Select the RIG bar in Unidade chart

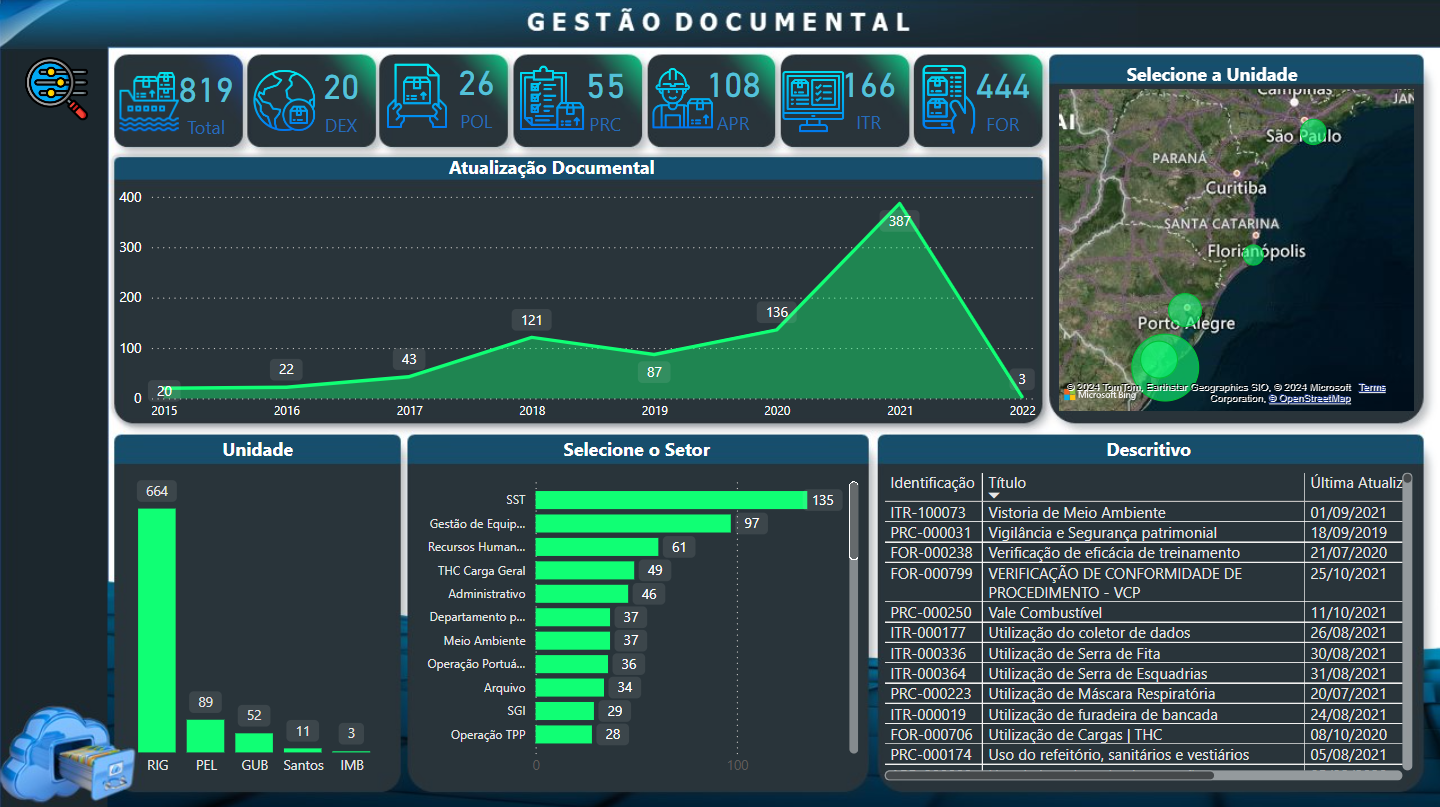pos(157,630)
